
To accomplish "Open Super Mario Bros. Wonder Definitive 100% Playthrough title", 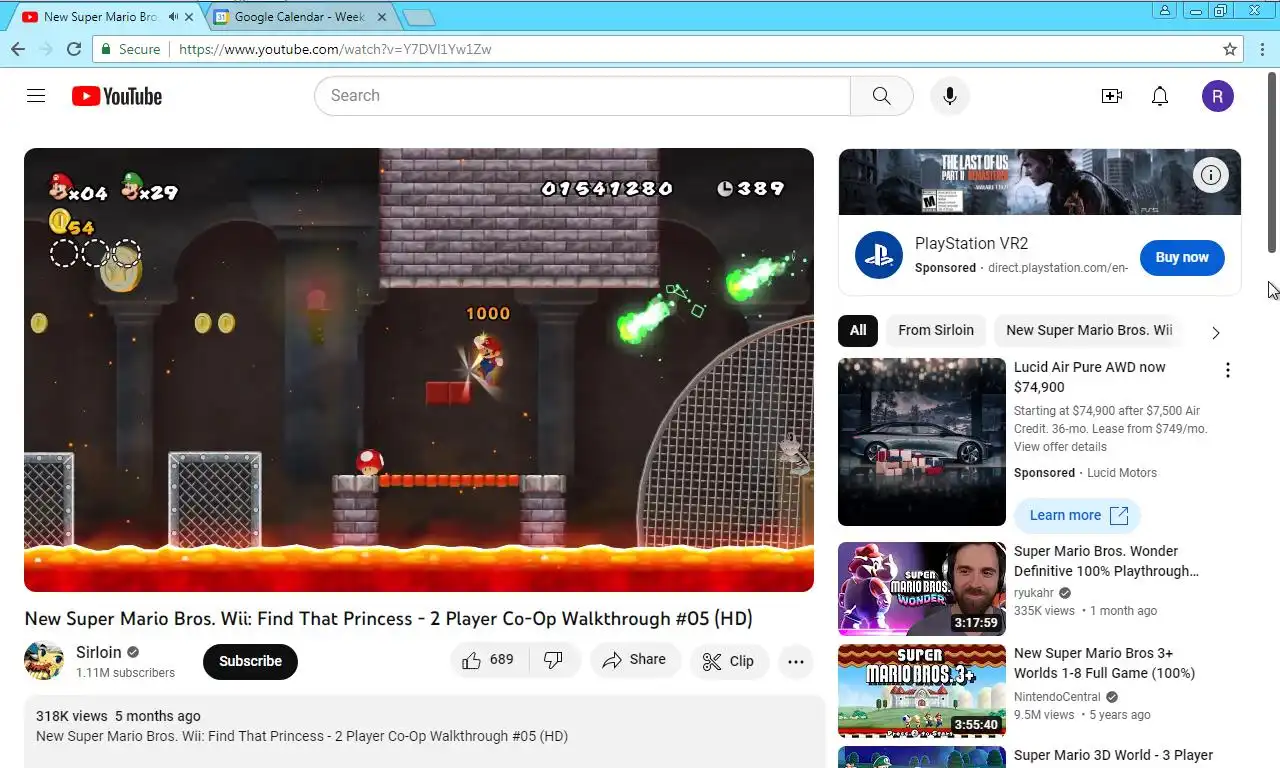I will coord(1106,561).
